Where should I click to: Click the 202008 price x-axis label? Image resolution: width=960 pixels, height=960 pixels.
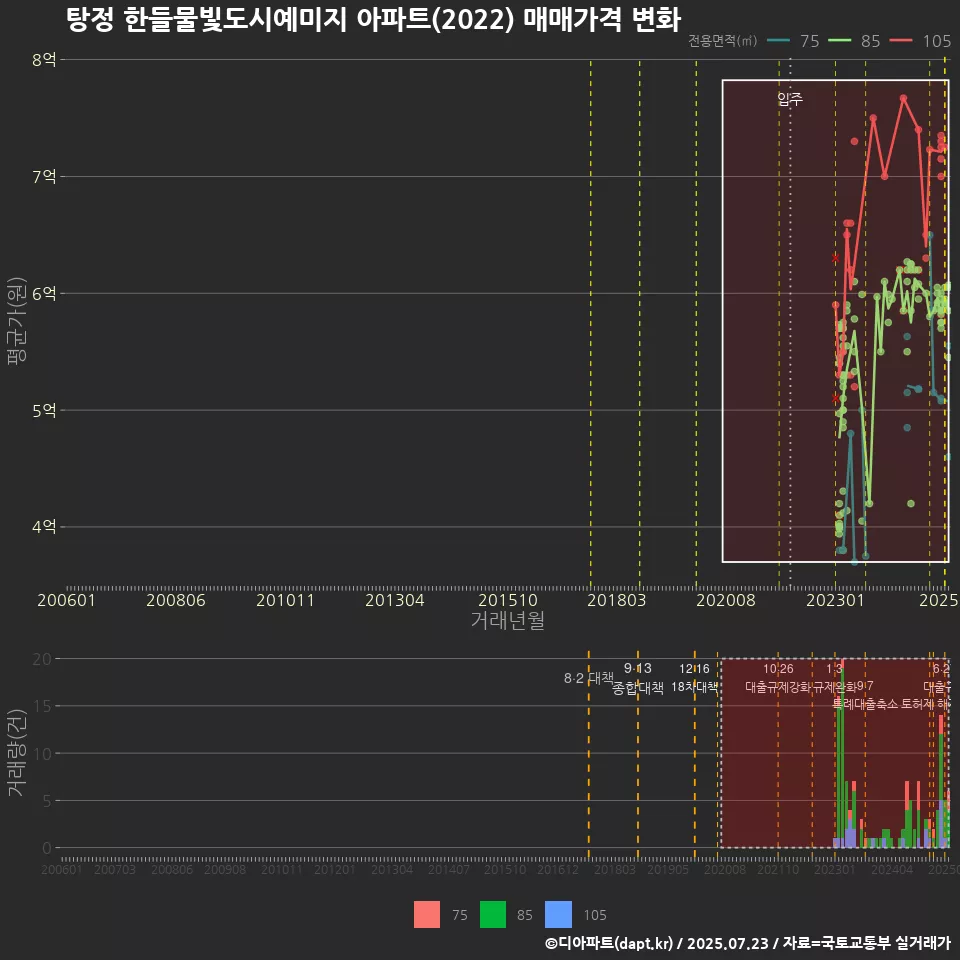726,600
